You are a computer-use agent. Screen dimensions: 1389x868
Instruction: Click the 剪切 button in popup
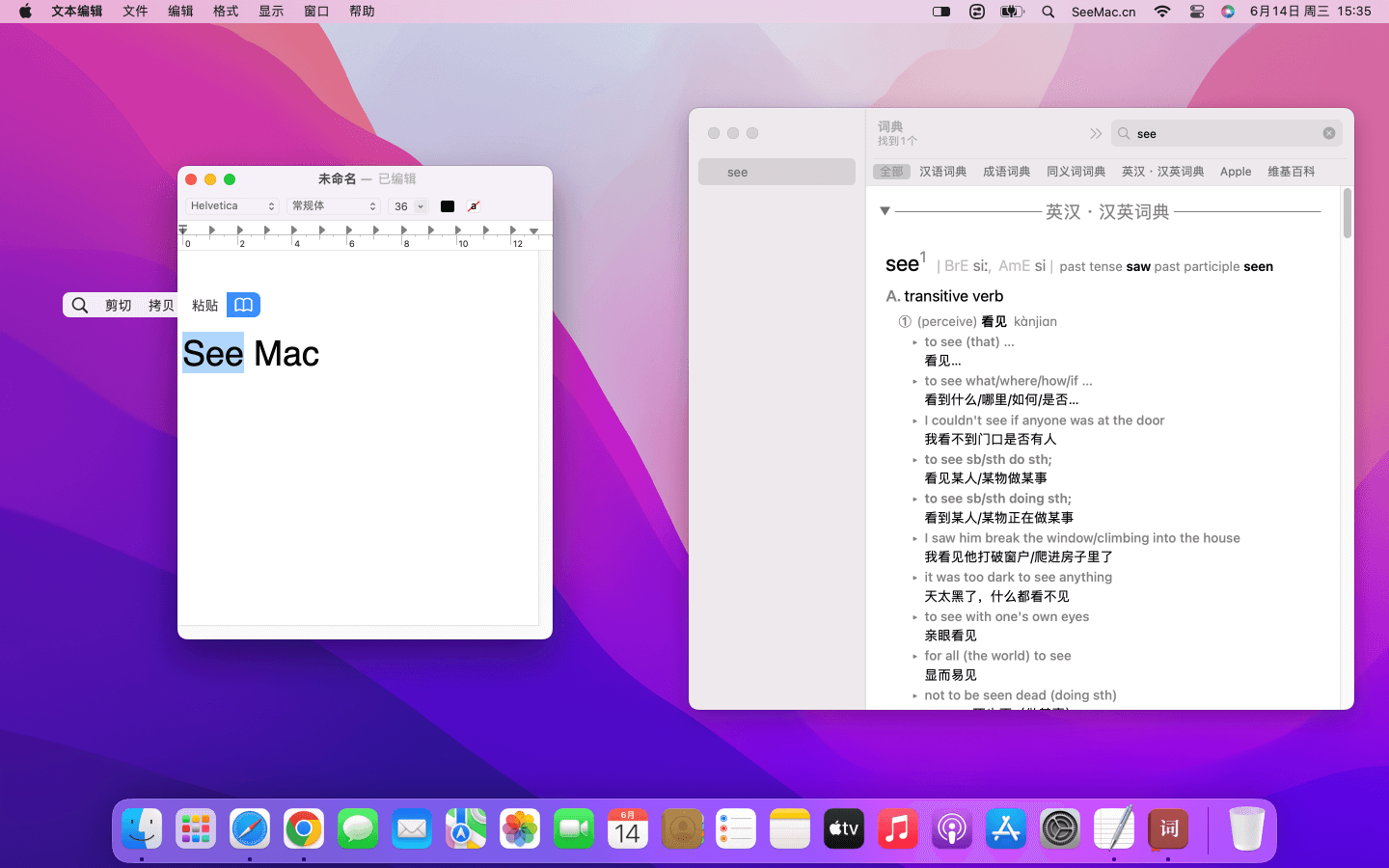pos(118,305)
